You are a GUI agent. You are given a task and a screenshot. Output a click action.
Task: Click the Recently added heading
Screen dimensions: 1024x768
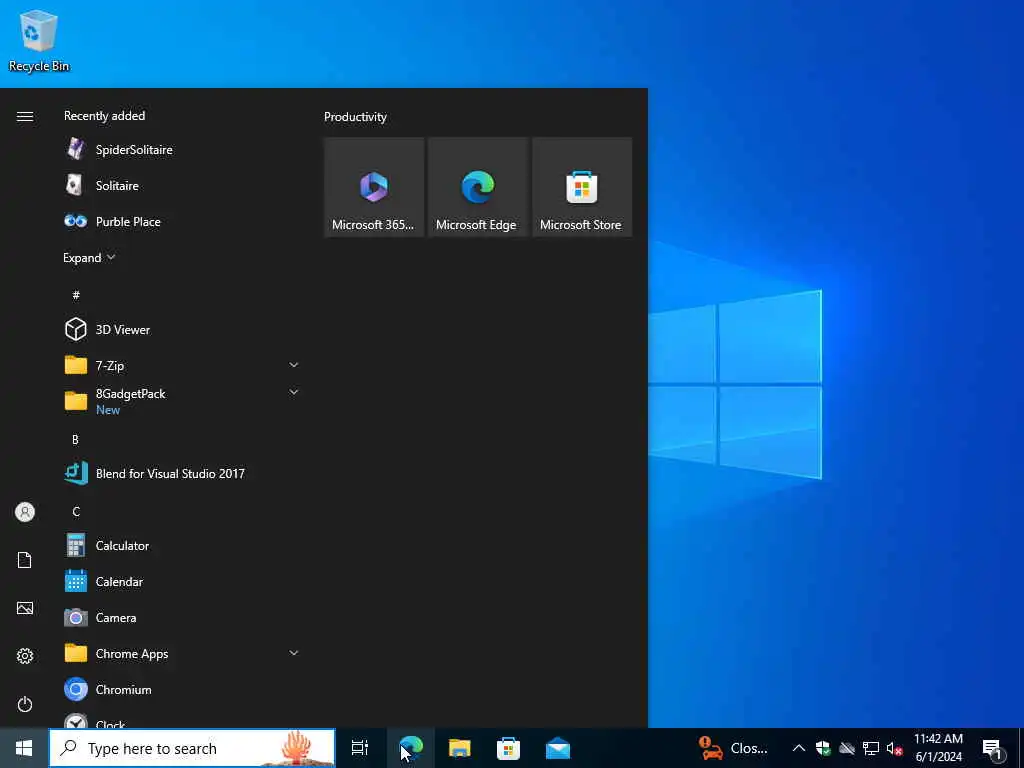(x=104, y=116)
